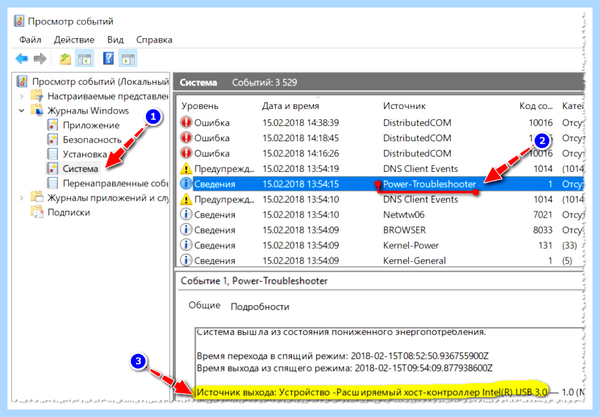Click event code 7021 cell
600x417 pixels.
coord(543,215)
